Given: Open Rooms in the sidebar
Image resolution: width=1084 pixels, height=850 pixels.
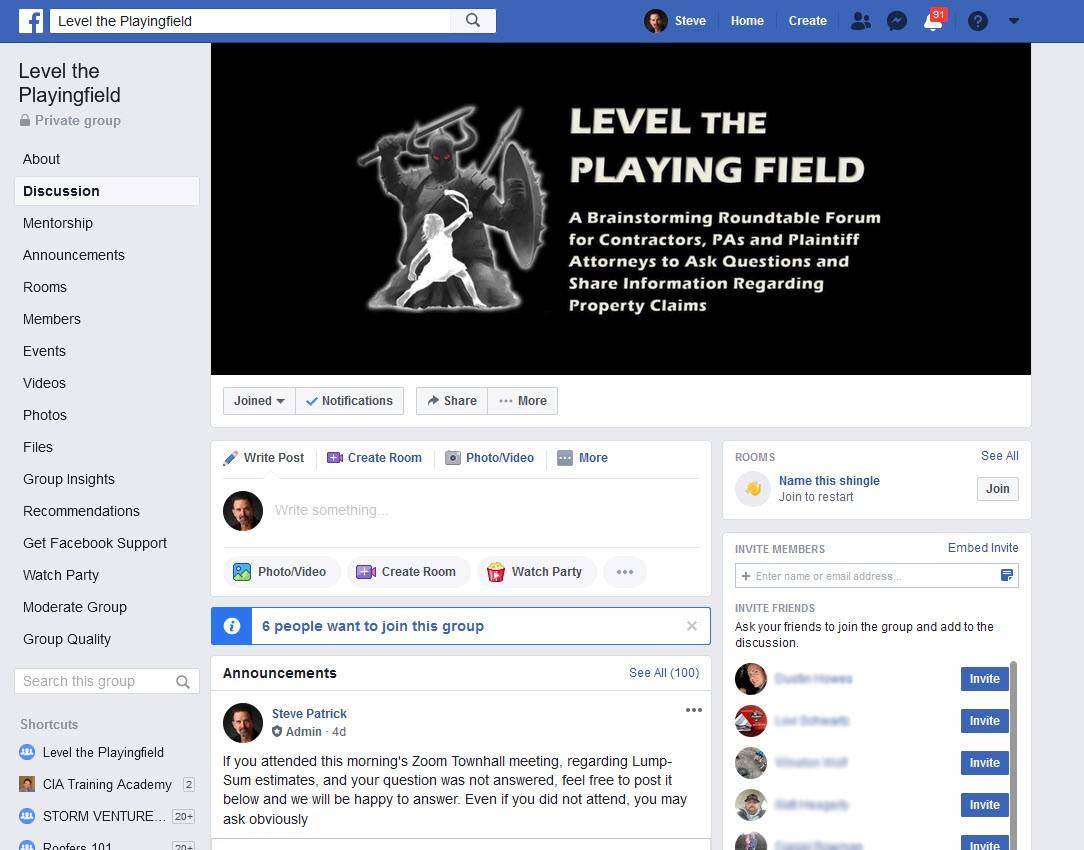Looking at the screenshot, I should click(45, 287).
